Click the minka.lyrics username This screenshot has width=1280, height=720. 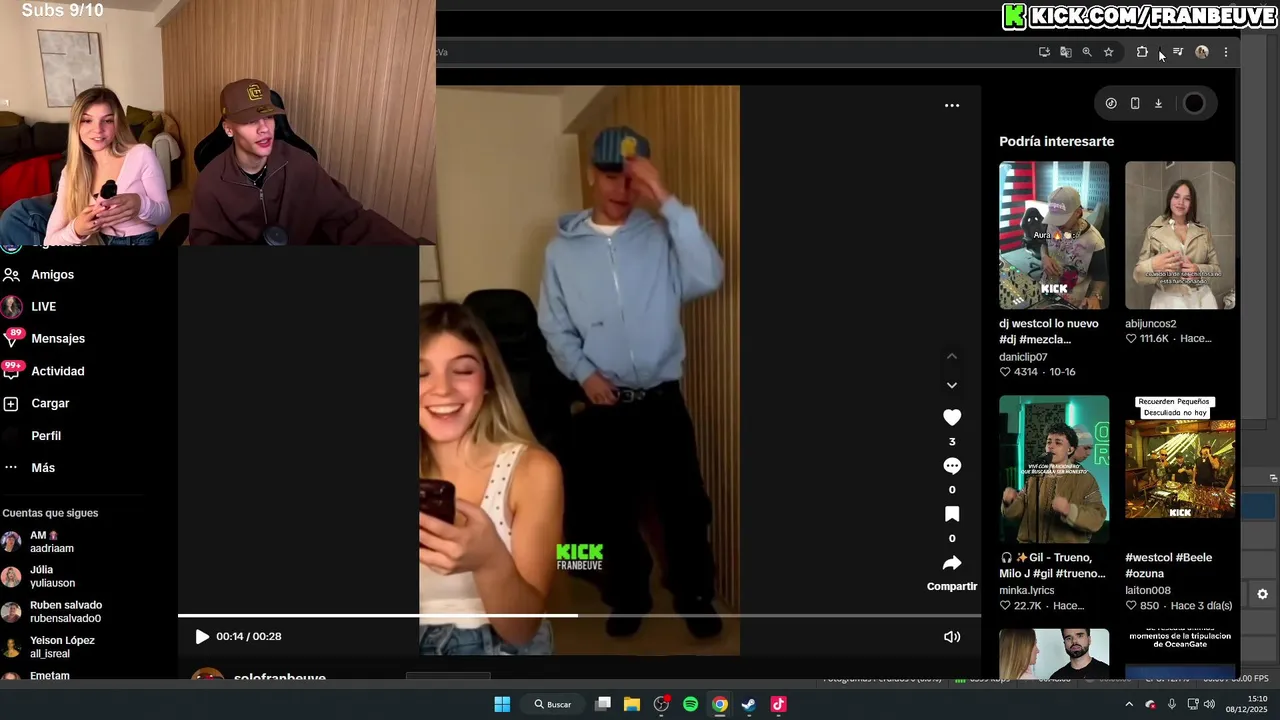[1027, 591]
